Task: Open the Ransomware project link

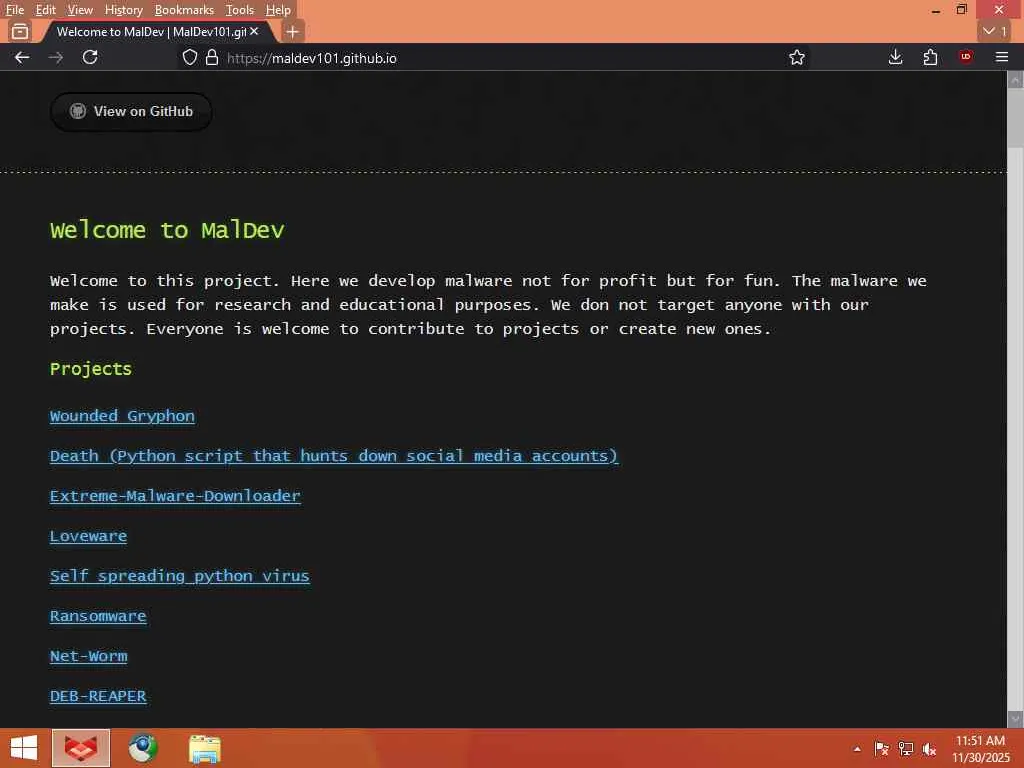Action: coord(98,616)
